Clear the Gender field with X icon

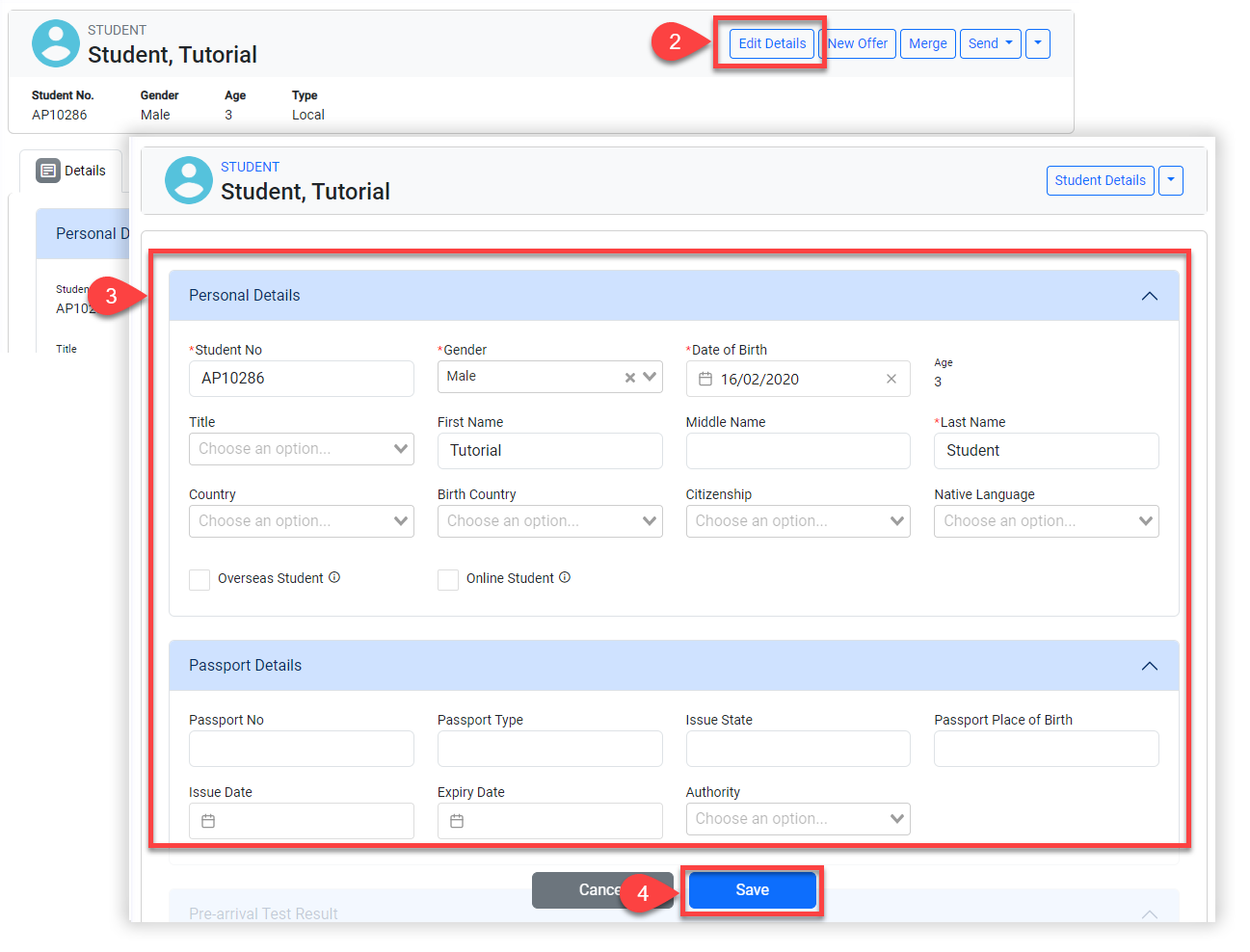[629, 378]
